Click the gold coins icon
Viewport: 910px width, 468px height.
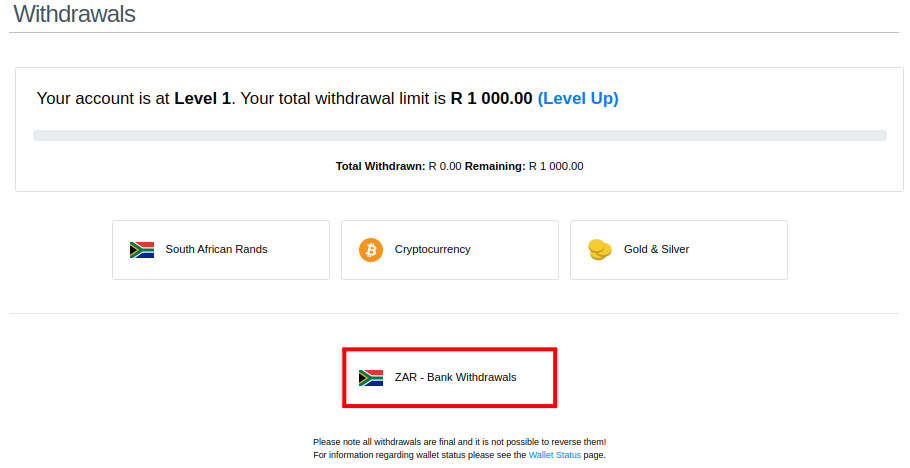[x=600, y=250]
